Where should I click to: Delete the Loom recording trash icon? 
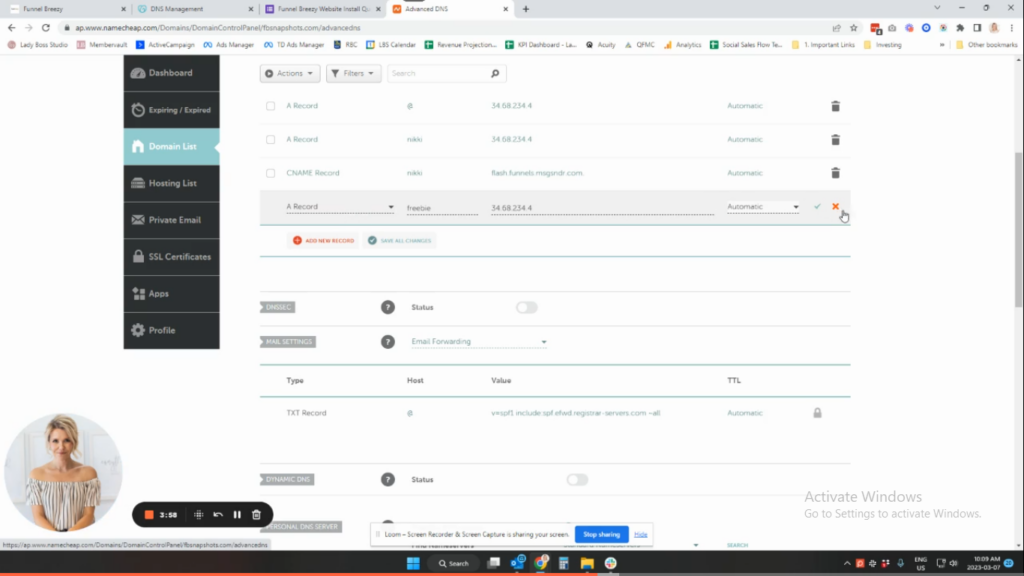pos(256,515)
